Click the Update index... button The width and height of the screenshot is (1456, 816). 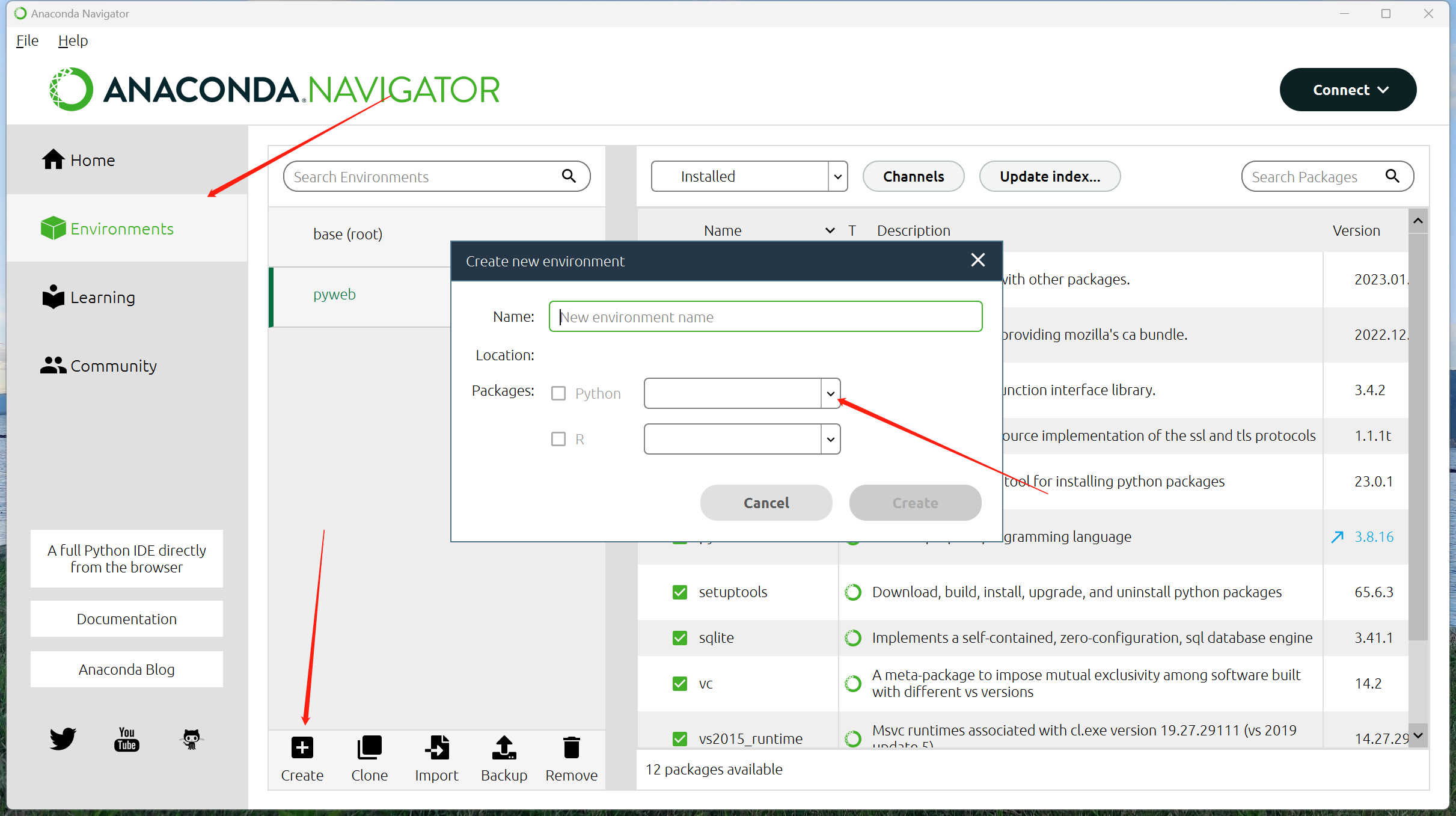click(x=1050, y=176)
